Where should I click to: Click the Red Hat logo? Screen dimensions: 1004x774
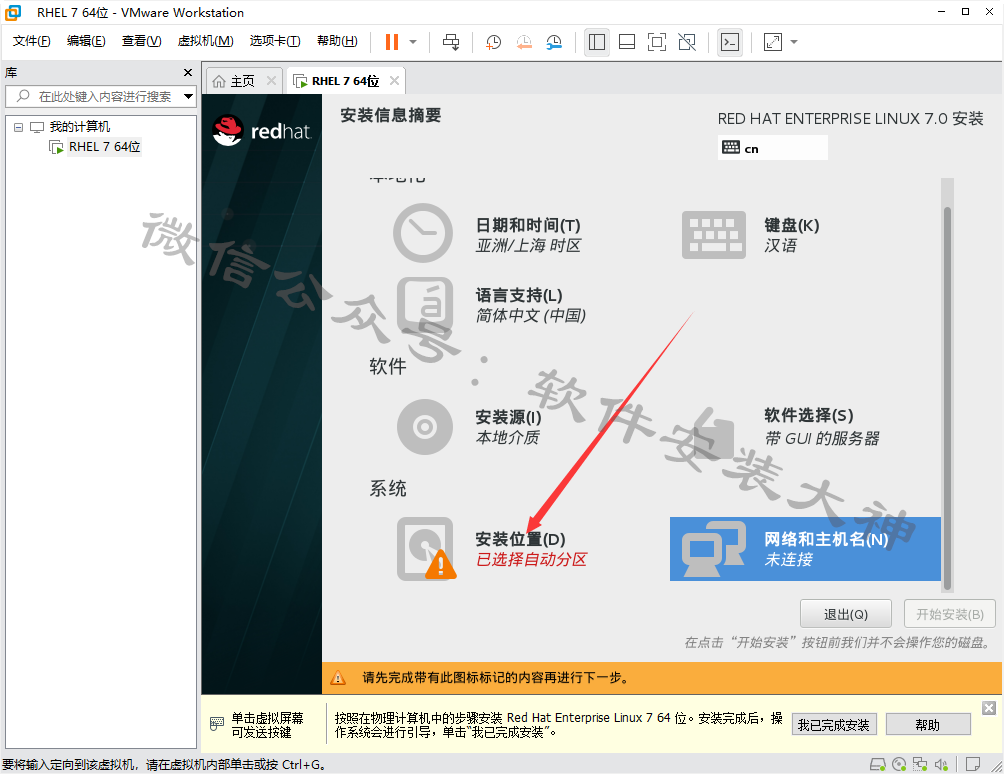(x=262, y=131)
